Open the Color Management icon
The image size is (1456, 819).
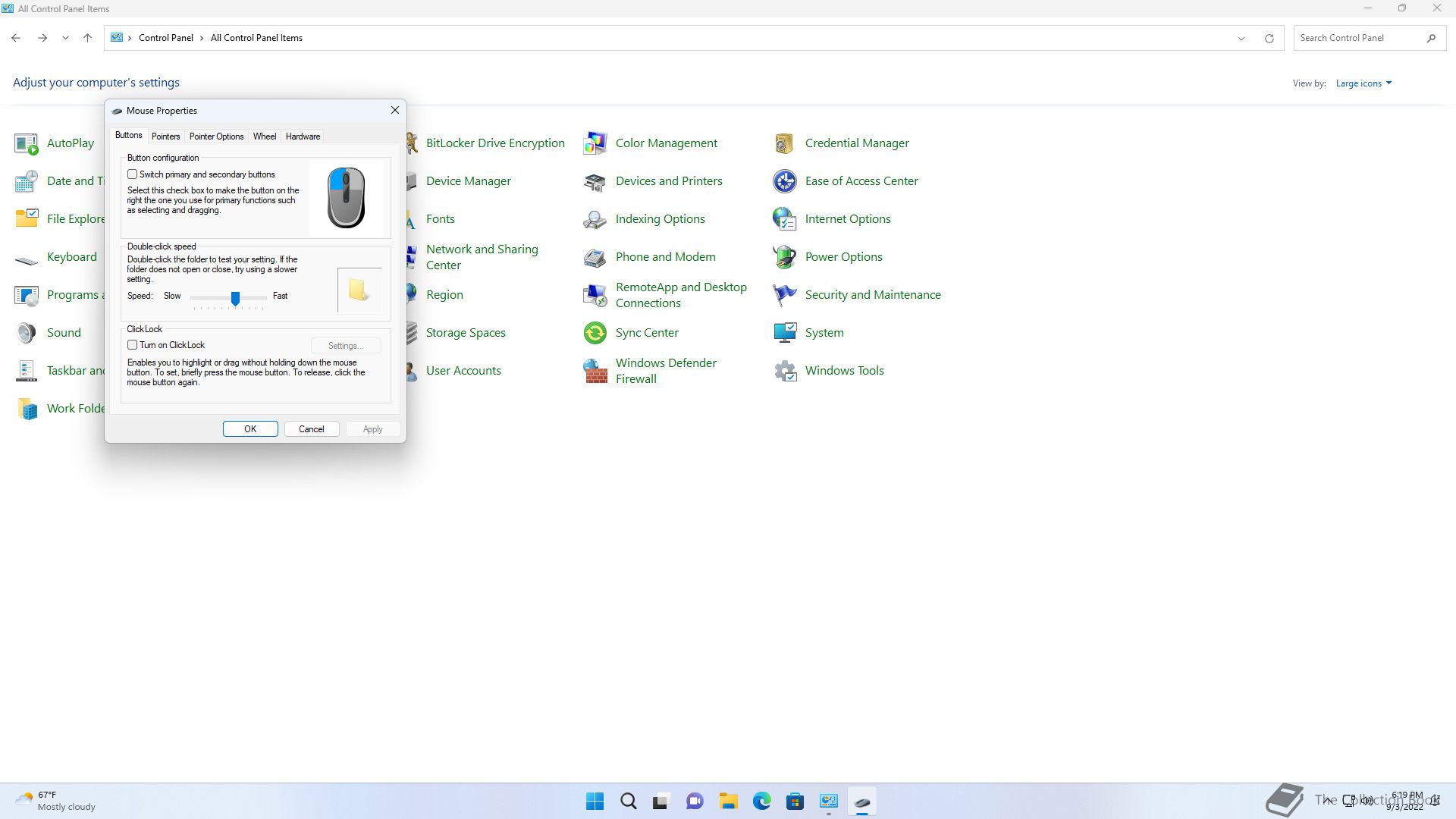tap(595, 143)
